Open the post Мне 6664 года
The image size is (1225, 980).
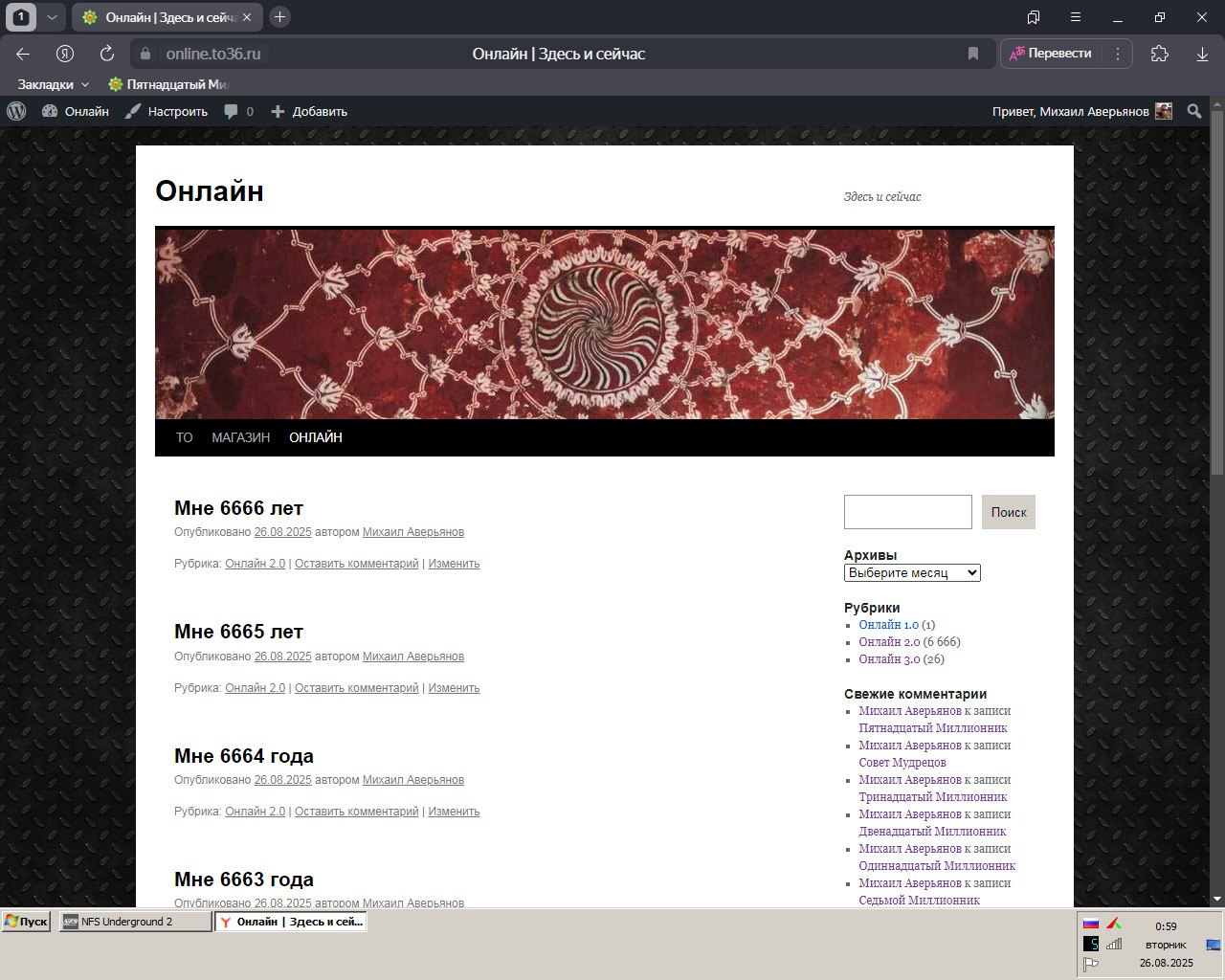[244, 756]
